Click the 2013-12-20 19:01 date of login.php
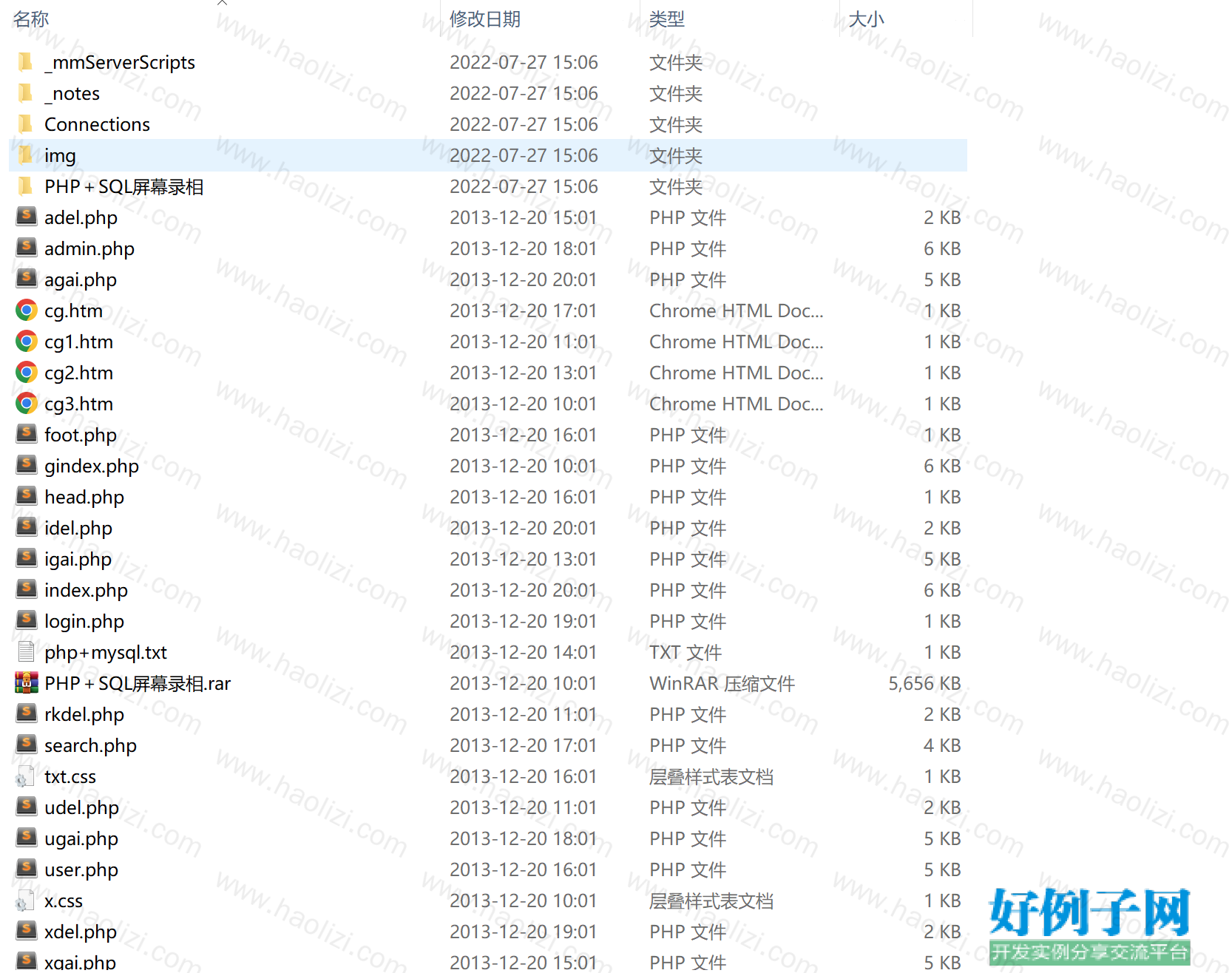1232x973 pixels. click(x=523, y=621)
